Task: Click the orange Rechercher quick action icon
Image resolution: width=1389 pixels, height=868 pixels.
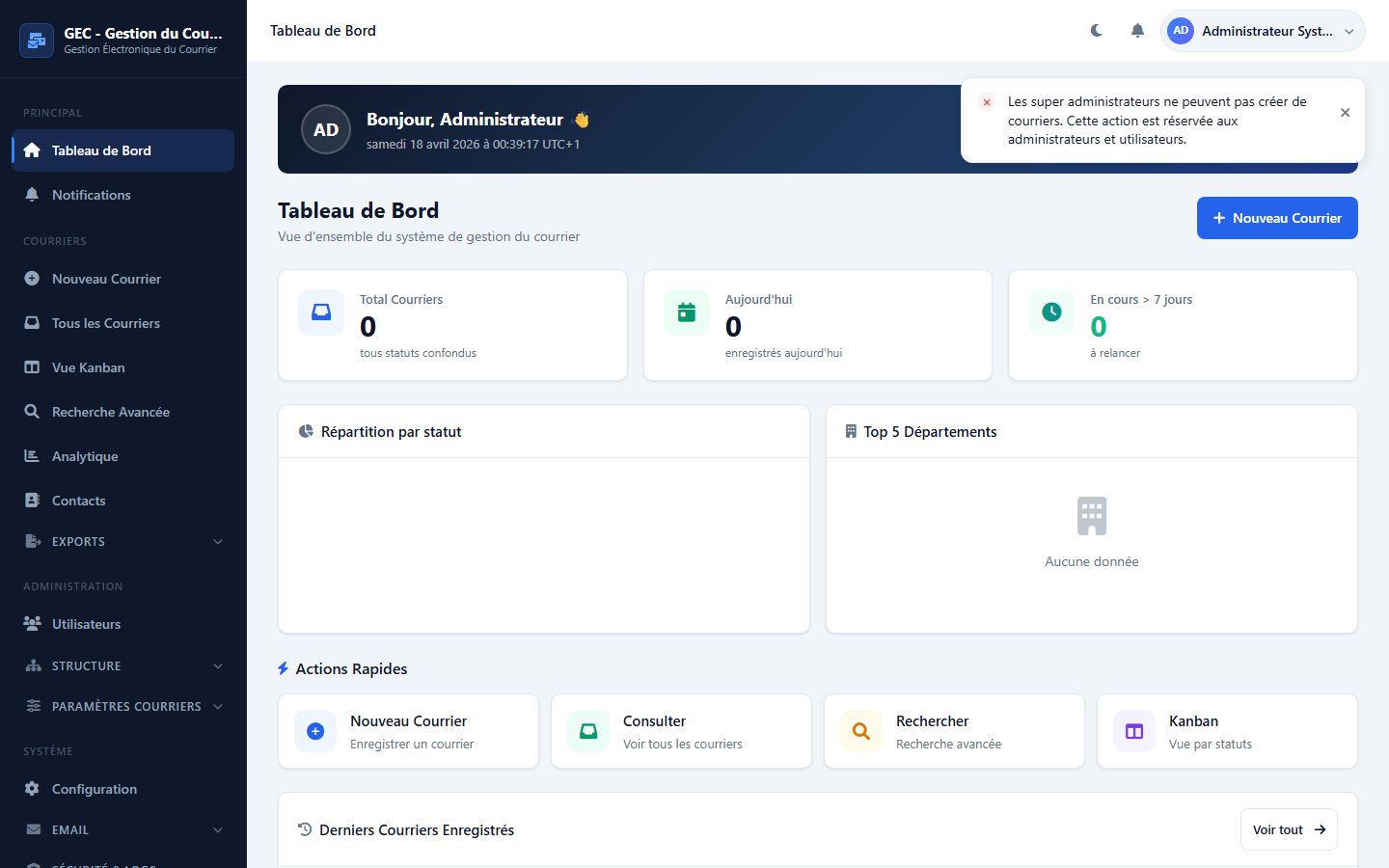Action: tap(861, 731)
